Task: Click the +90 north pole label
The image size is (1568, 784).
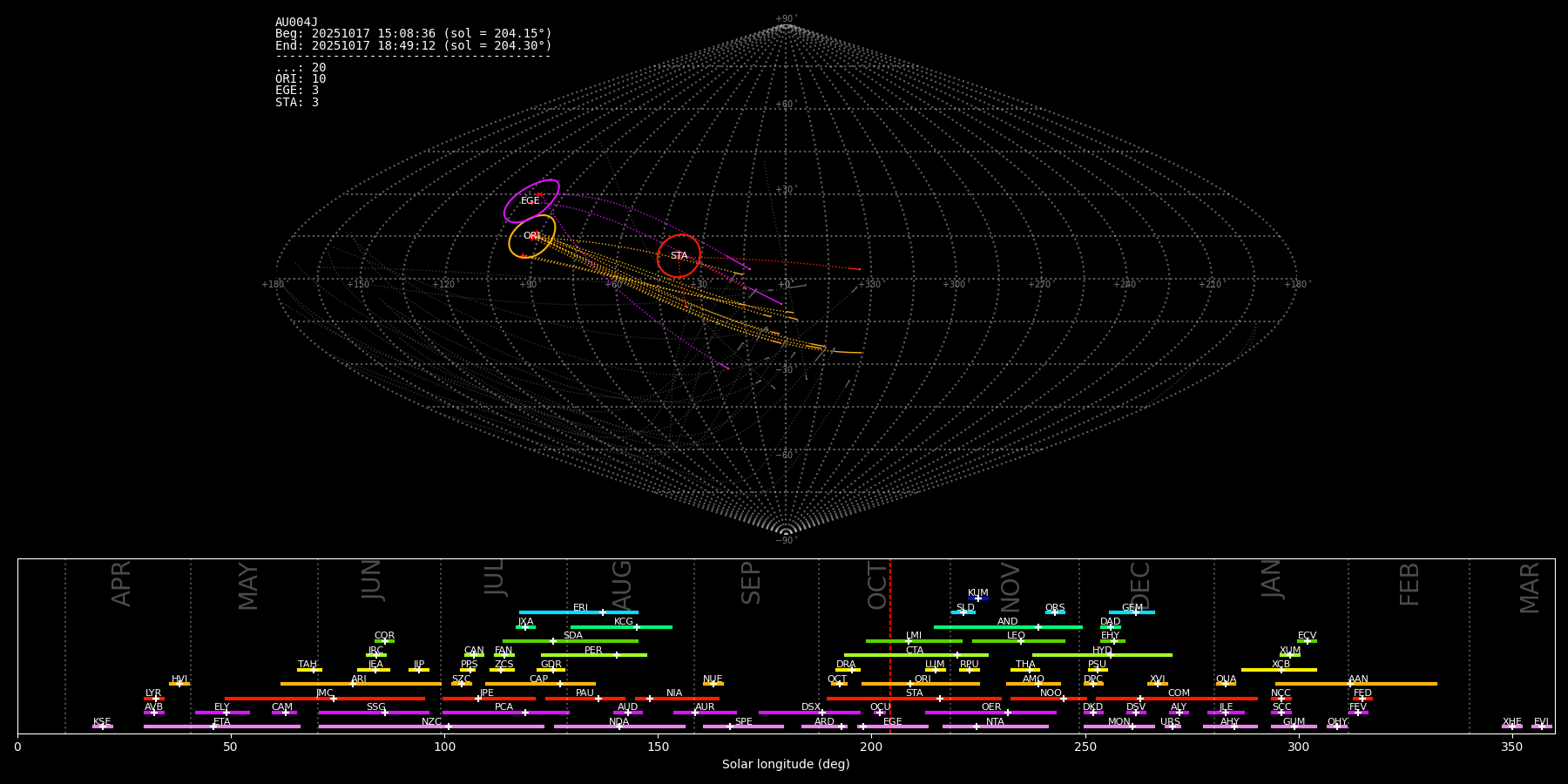Action: point(786,19)
